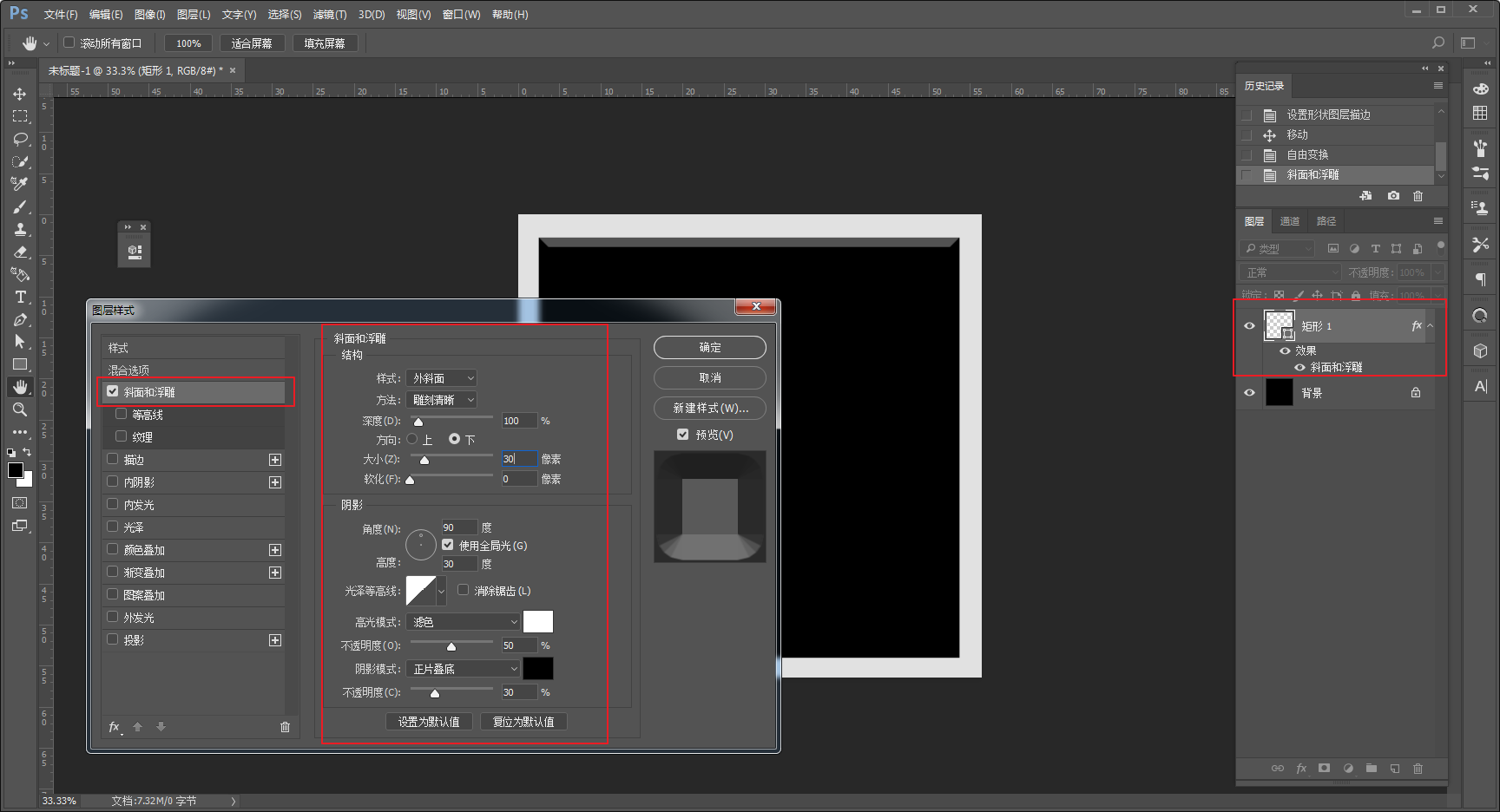Select the Brush tool
This screenshot has width=1500, height=812.
pyautogui.click(x=20, y=206)
